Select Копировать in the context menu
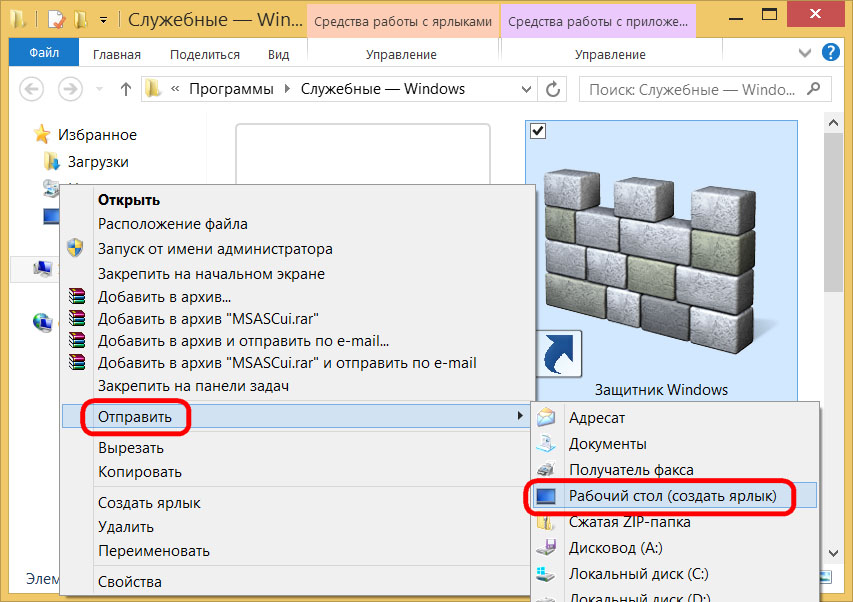 pyautogui.click(x=296, y=472)
